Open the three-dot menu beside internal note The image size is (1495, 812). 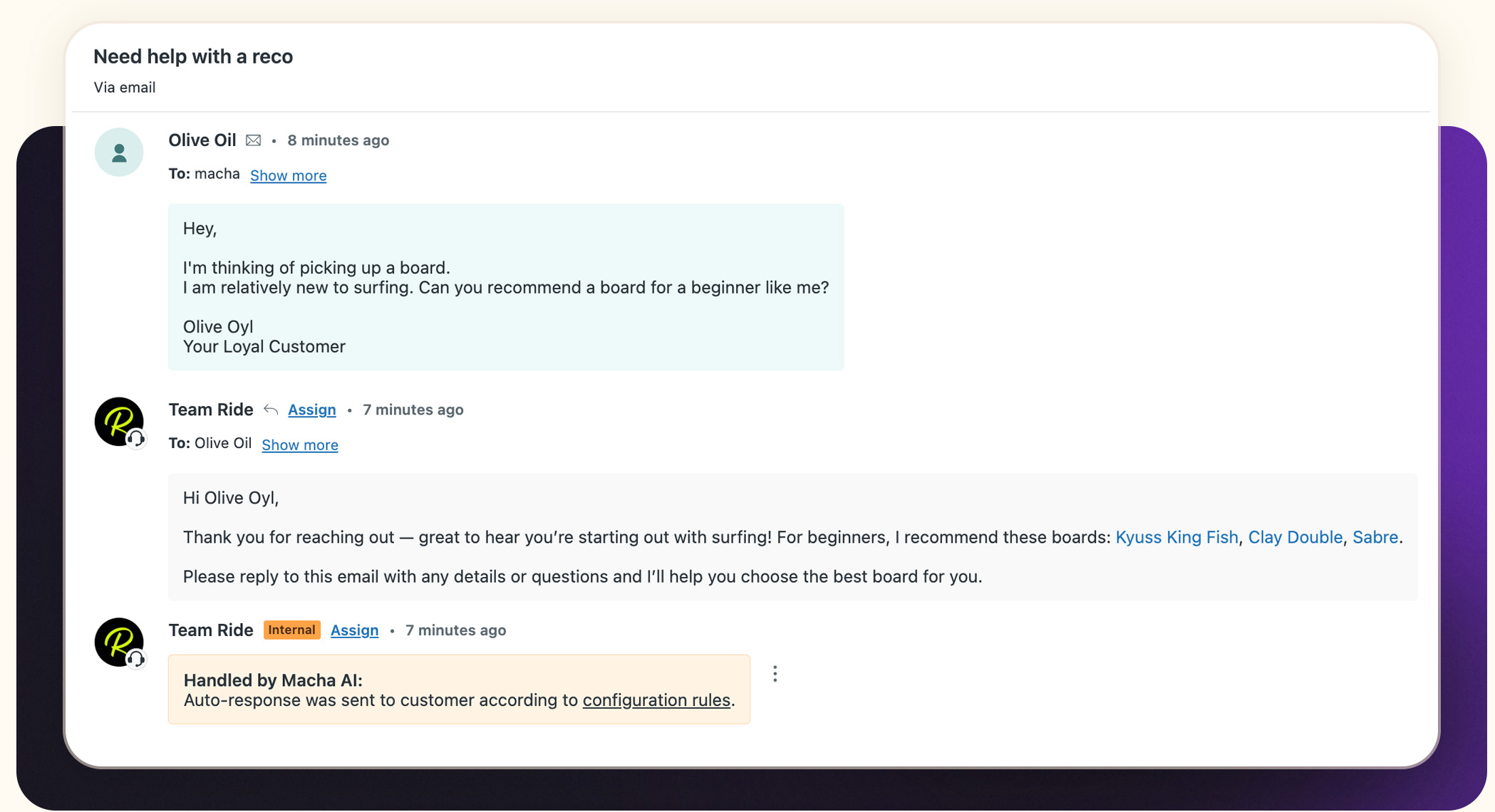[x=775, y=674]
